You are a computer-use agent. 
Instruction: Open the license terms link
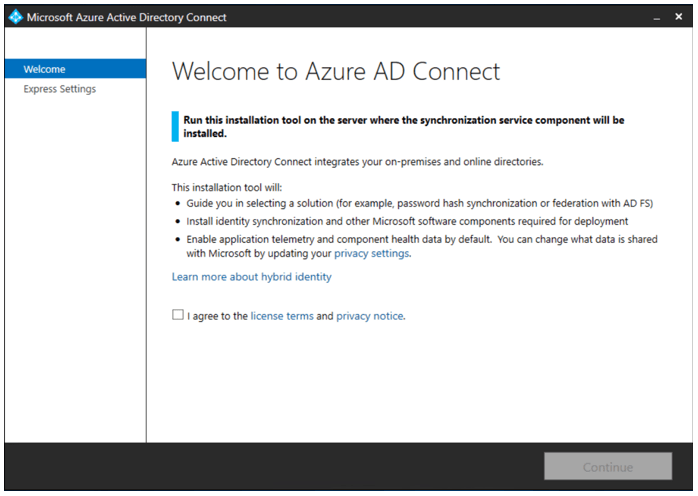click(x=281, y=316)
